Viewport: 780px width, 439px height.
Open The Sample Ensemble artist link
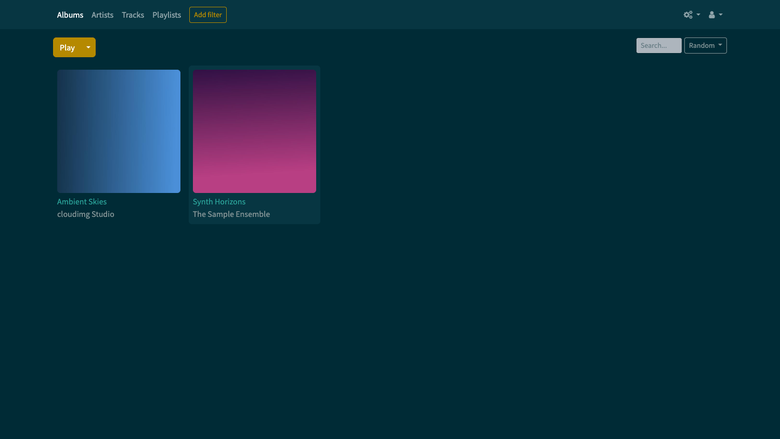click(231, 214)
